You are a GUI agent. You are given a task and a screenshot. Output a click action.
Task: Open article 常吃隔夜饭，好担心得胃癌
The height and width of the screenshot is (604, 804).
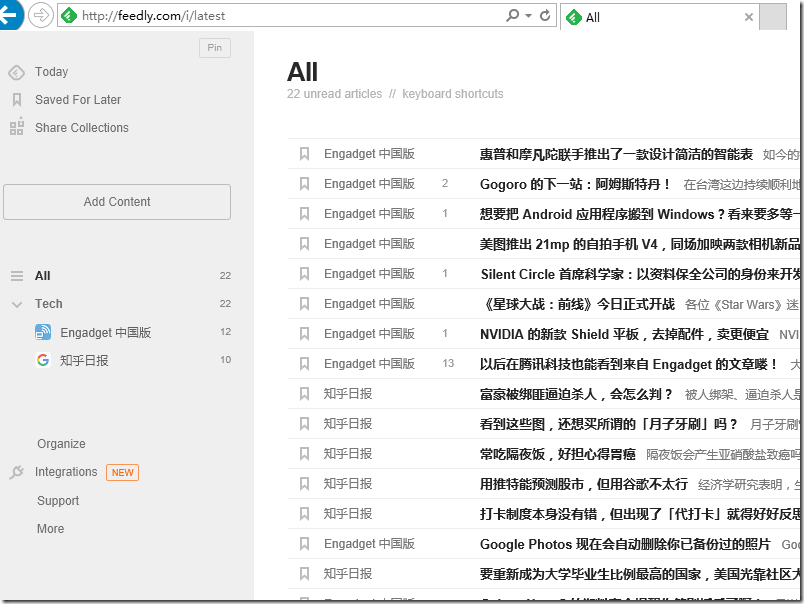557,454
